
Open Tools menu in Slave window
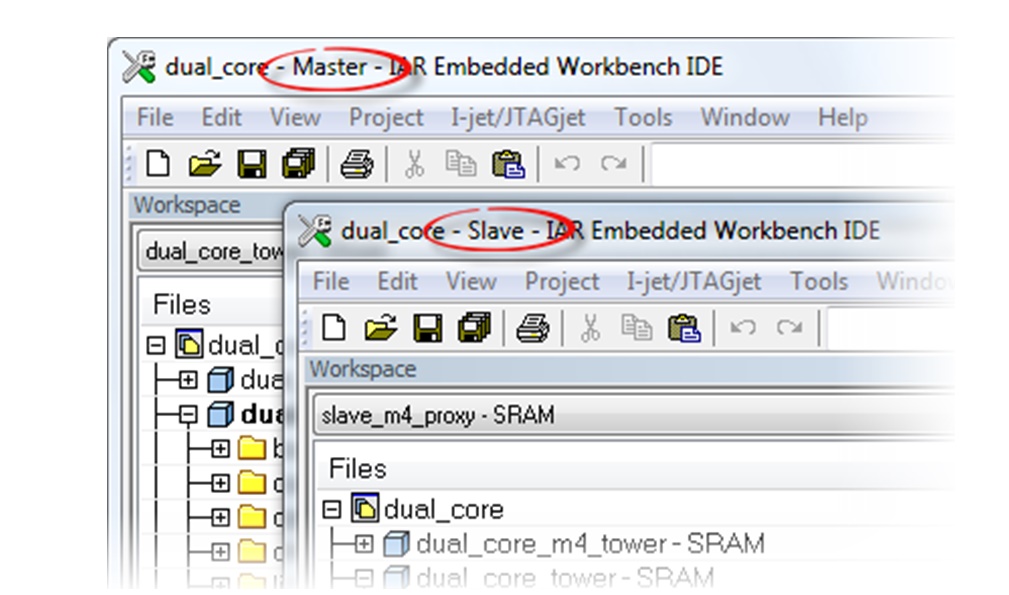point(818,282)
